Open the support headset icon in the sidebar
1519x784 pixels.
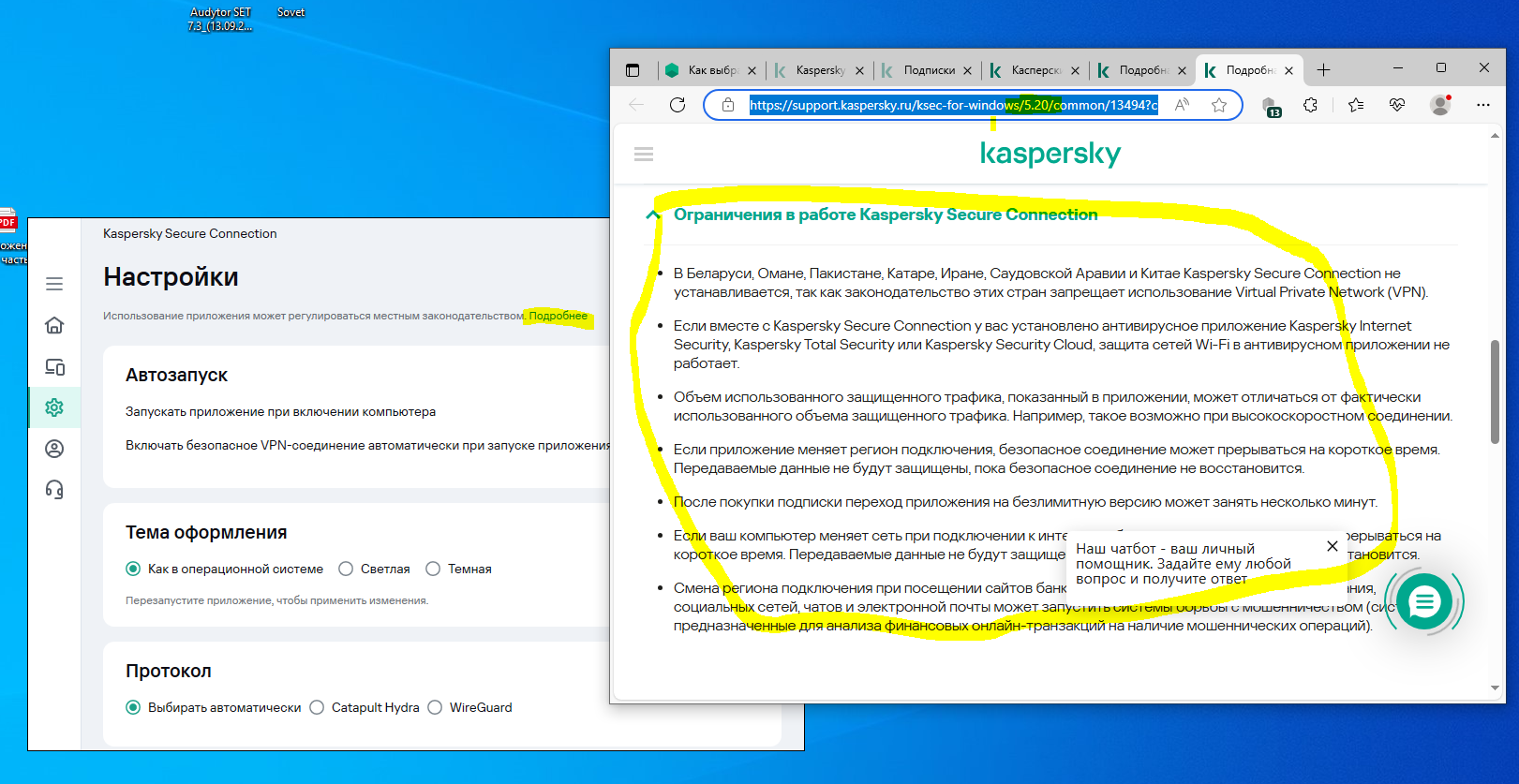point(54,490)
